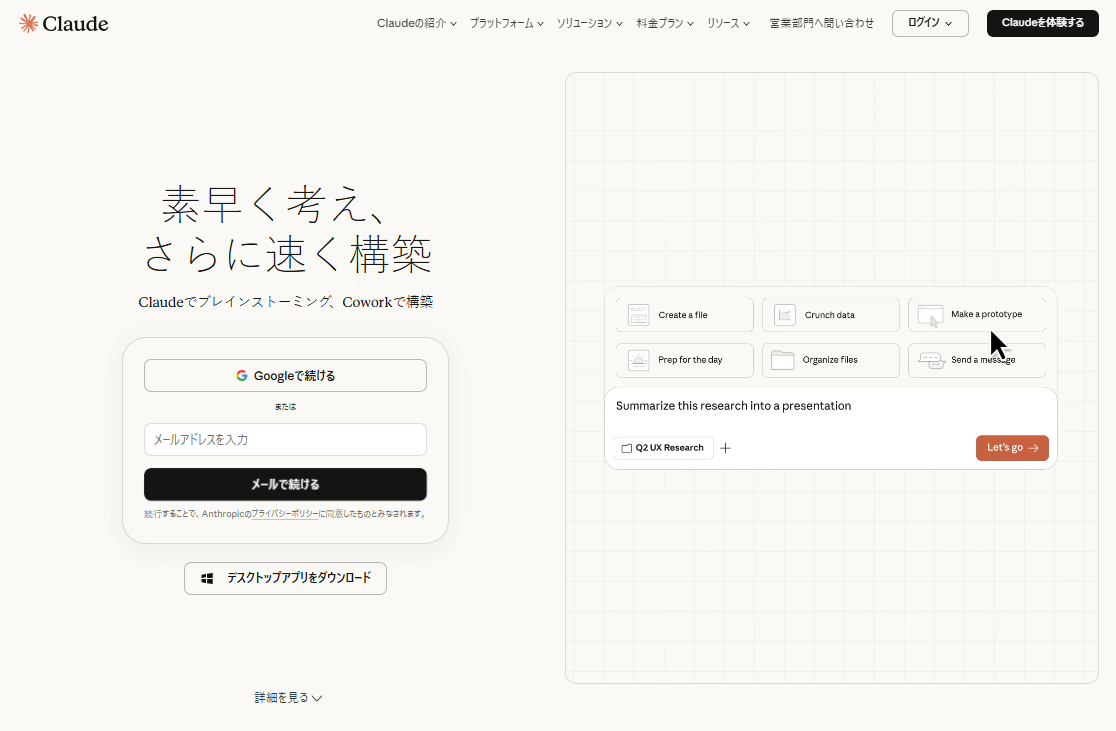The height and width of the screenshot is (731, 1116).
Task: Focus the メールアドレスを入力 field
Action: coord(285,440)
